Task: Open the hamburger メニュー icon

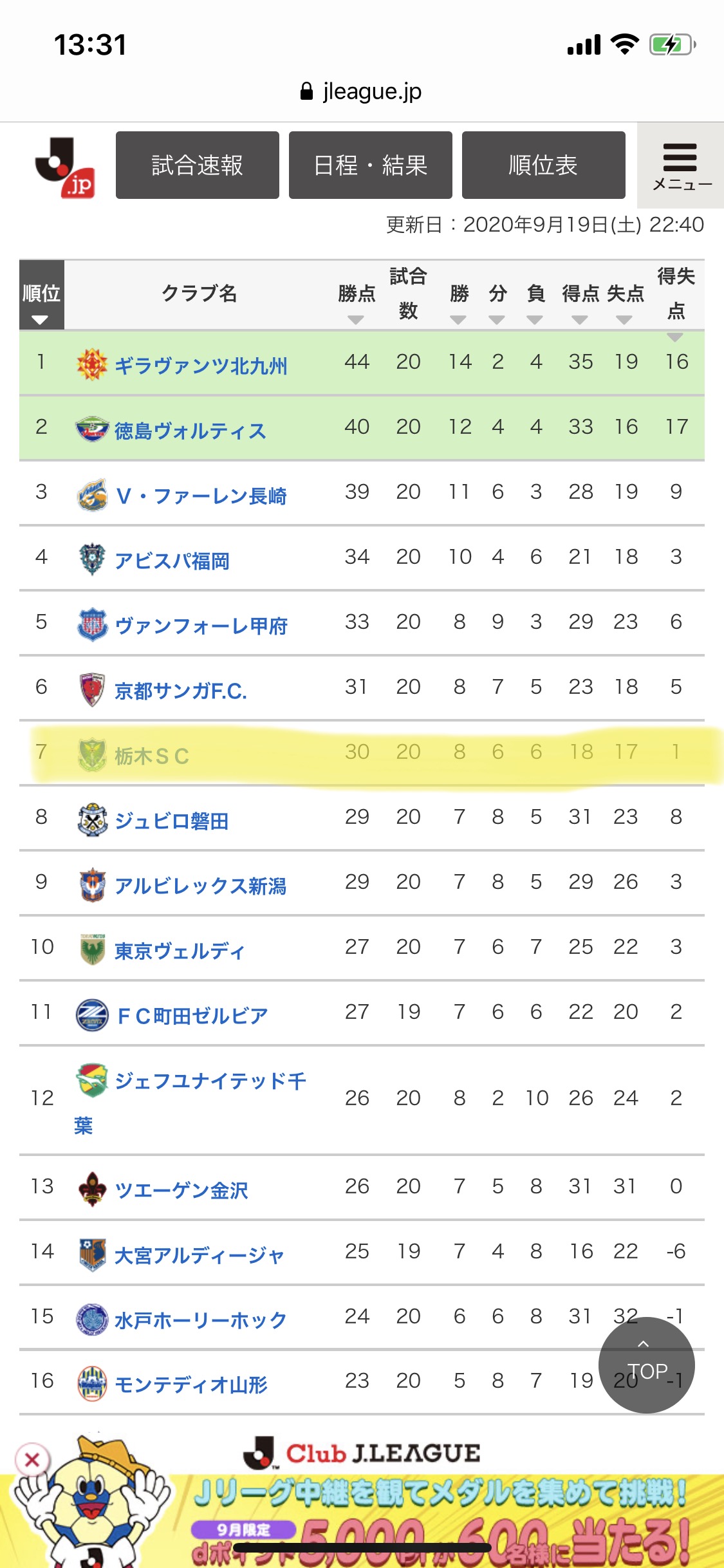Action: (680, 165)
